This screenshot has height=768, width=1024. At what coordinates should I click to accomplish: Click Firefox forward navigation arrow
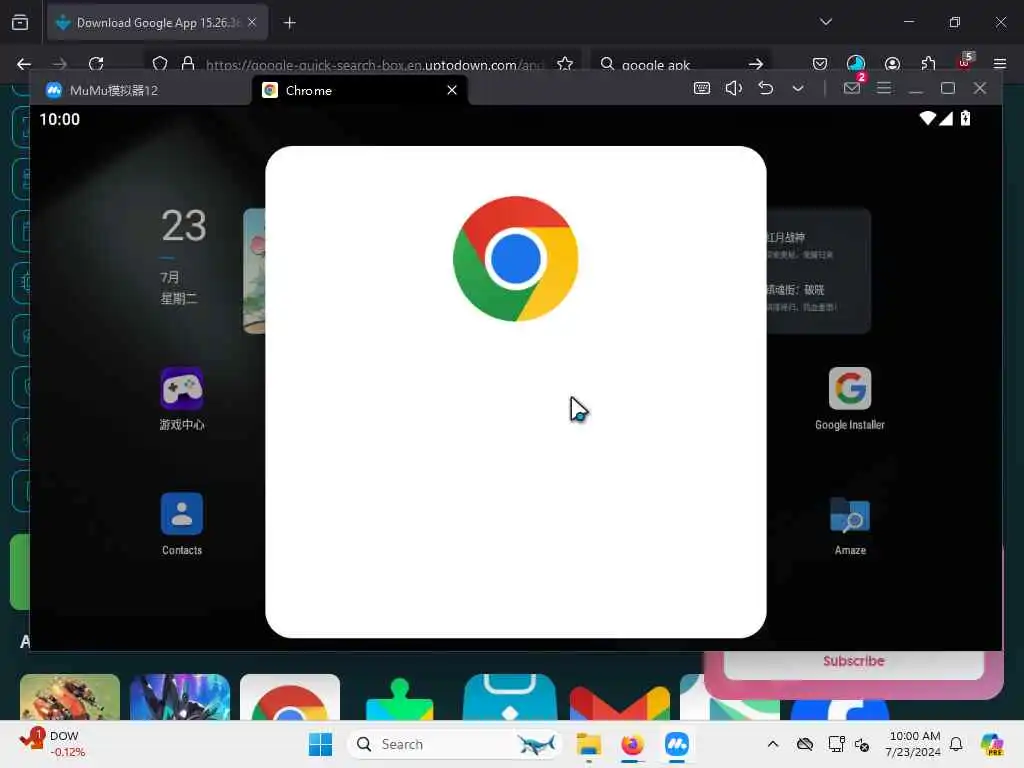(x=59, y=64)
